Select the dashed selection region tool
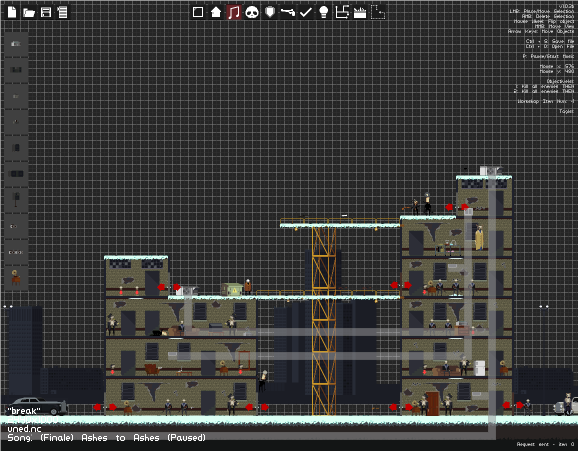Image resolution: width=578 pixels, height=451 pixels. (378, 12)
